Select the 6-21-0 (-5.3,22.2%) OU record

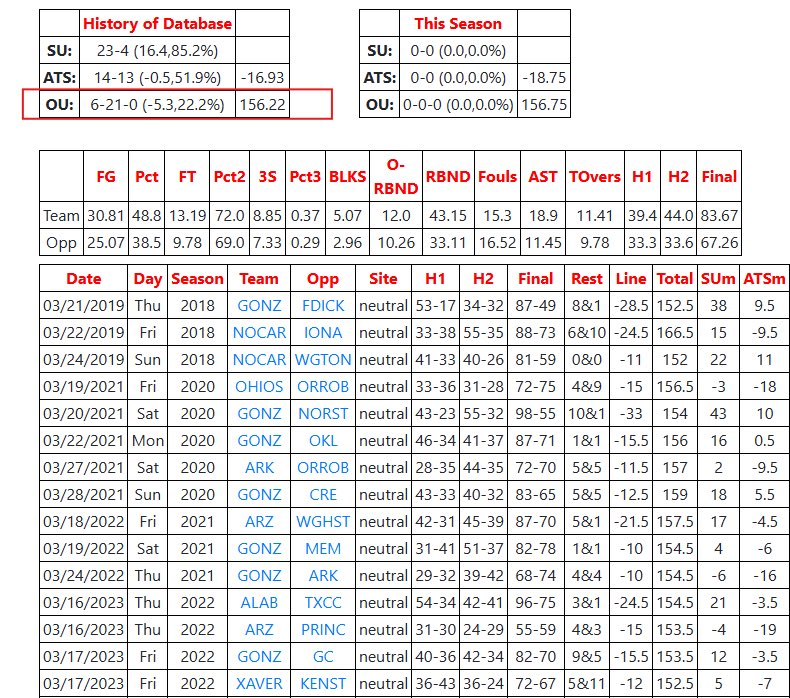157,105
